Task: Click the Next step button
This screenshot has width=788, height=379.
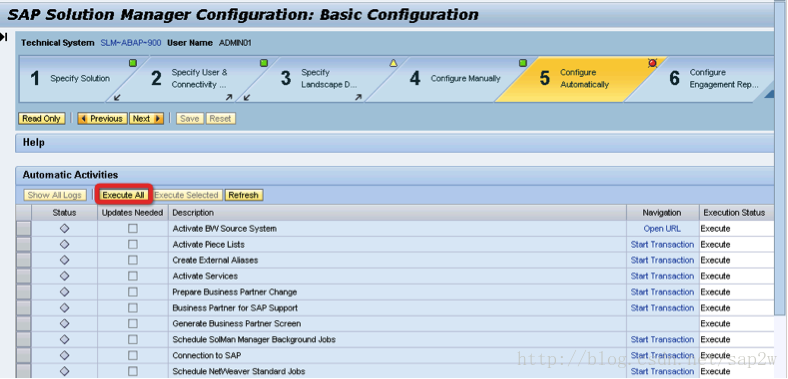Action: 146,119
